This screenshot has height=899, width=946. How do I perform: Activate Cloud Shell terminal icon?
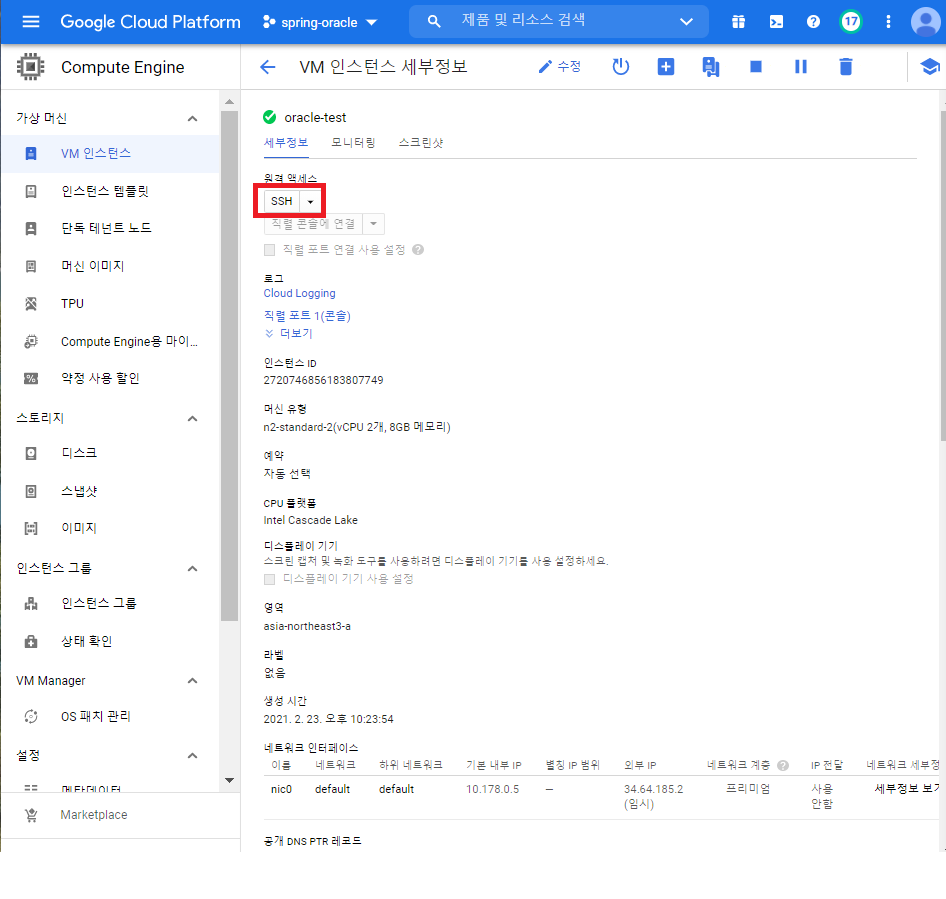[x=776, y=22]
